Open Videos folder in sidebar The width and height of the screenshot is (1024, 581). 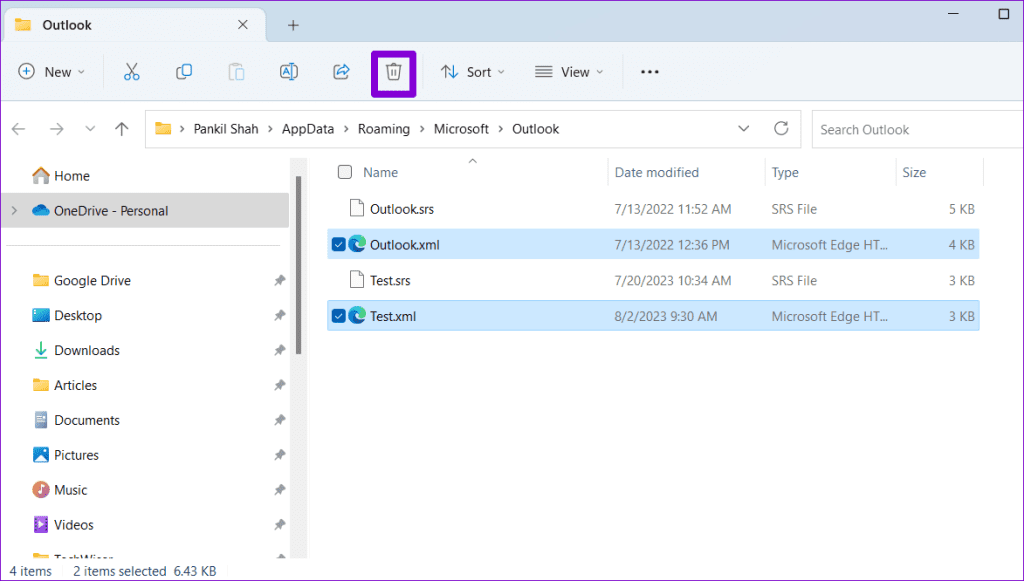coord(63,525)
